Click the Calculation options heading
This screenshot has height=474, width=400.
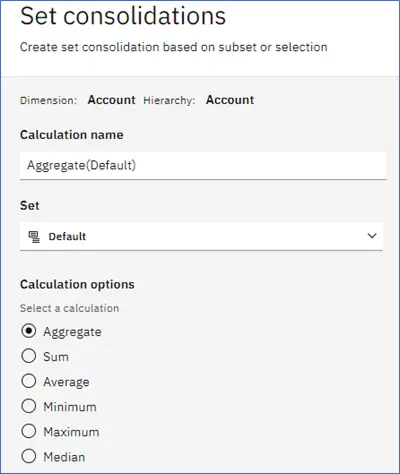77,285
